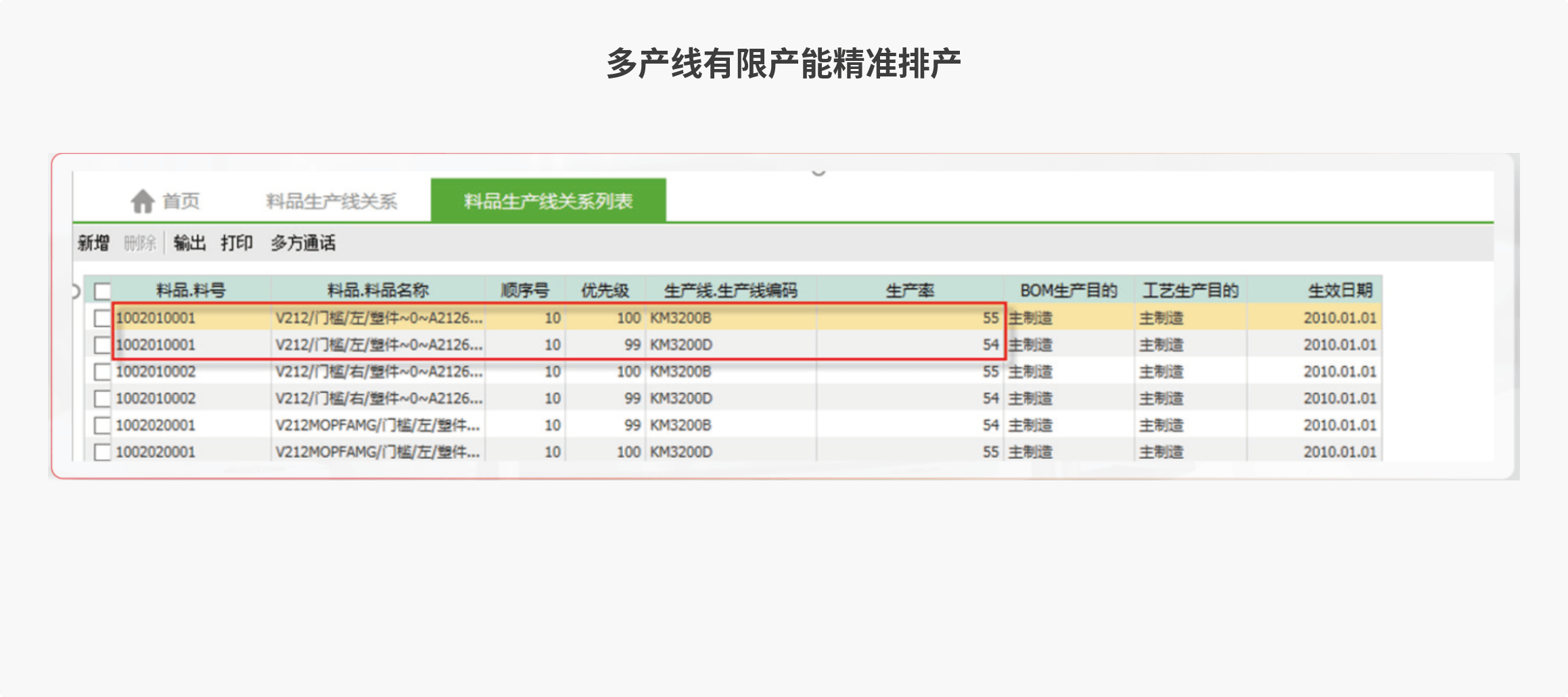Click the BOM生产目的 column header

1068,291
